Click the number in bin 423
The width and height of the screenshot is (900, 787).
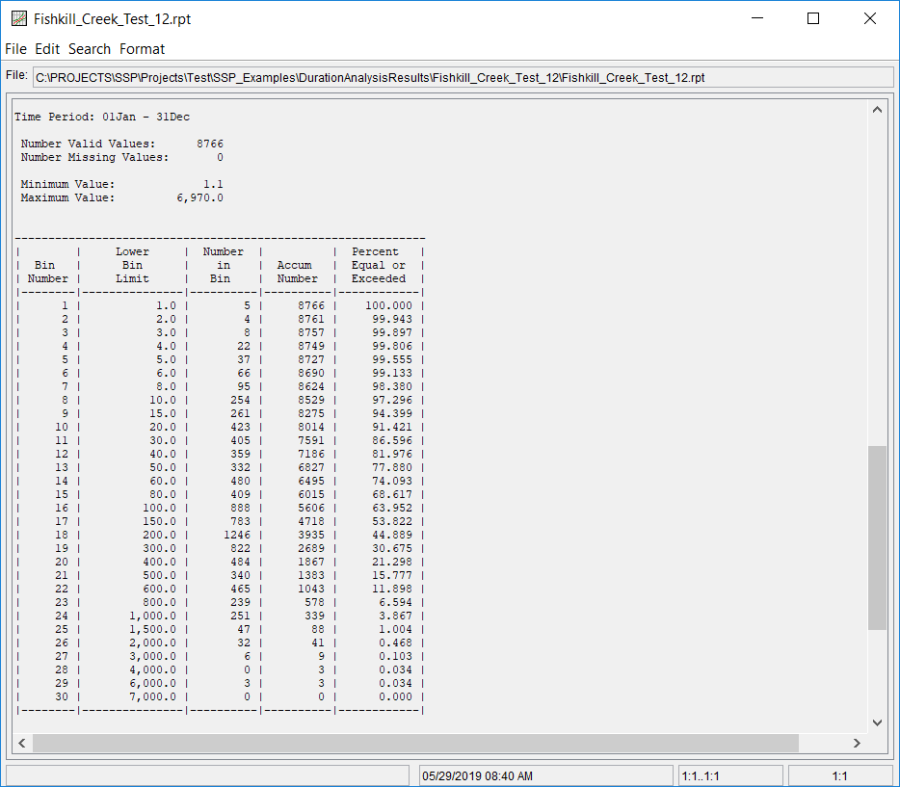pos(240,427)
